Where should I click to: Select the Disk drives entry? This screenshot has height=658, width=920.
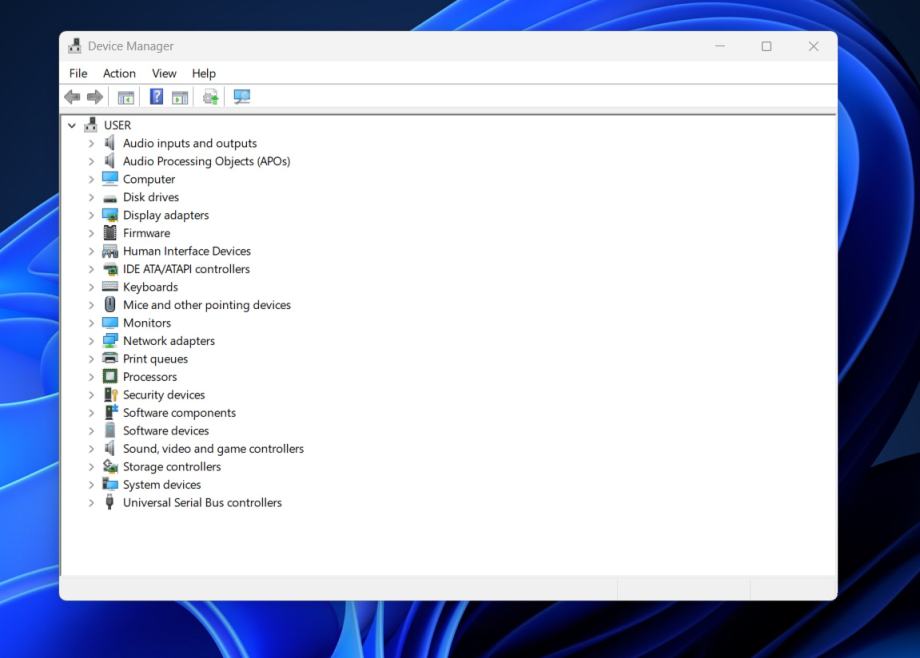(151, 197)
